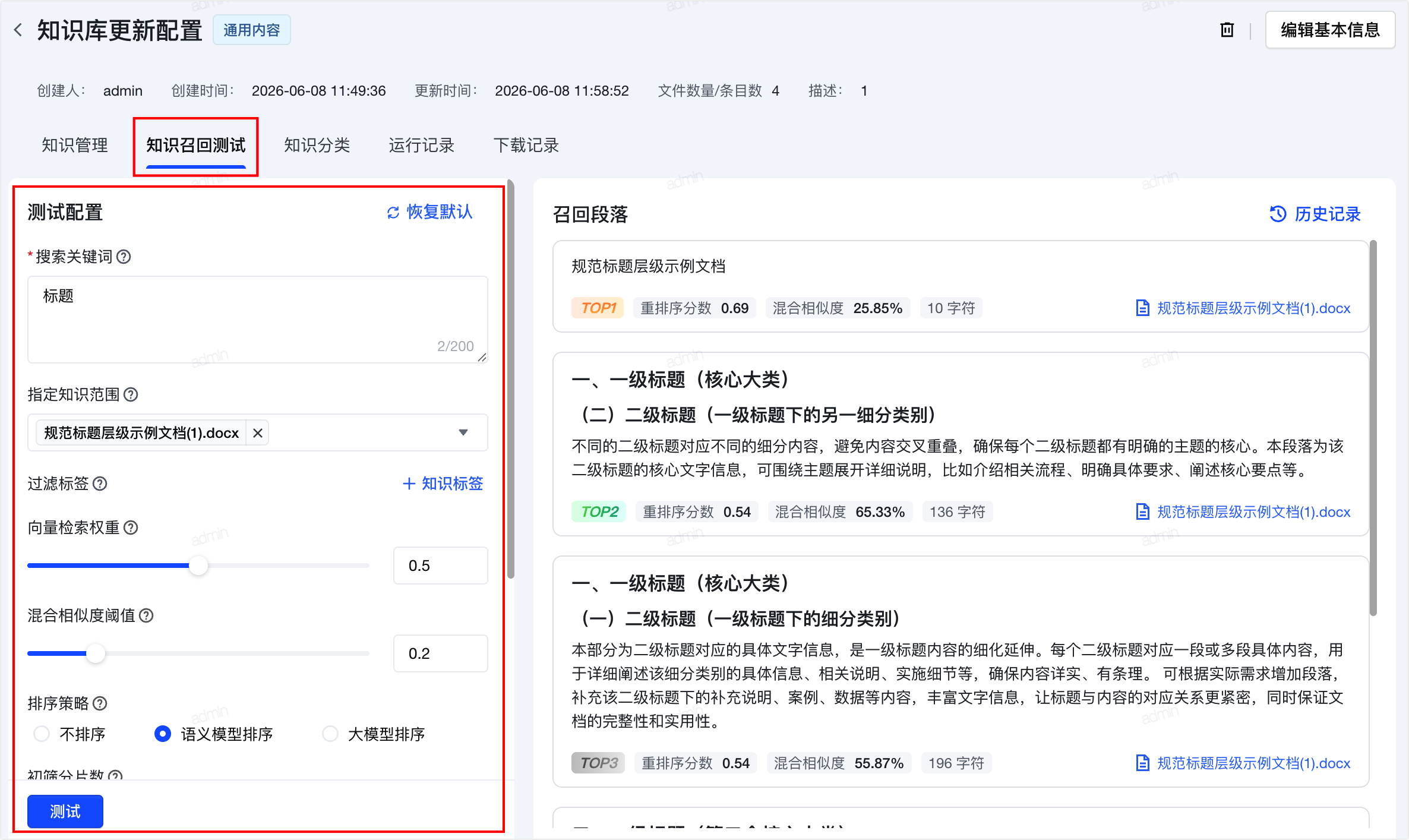Click the TOP2 rank badge
Screen dimensions: 1409x840
click(599, 512)
